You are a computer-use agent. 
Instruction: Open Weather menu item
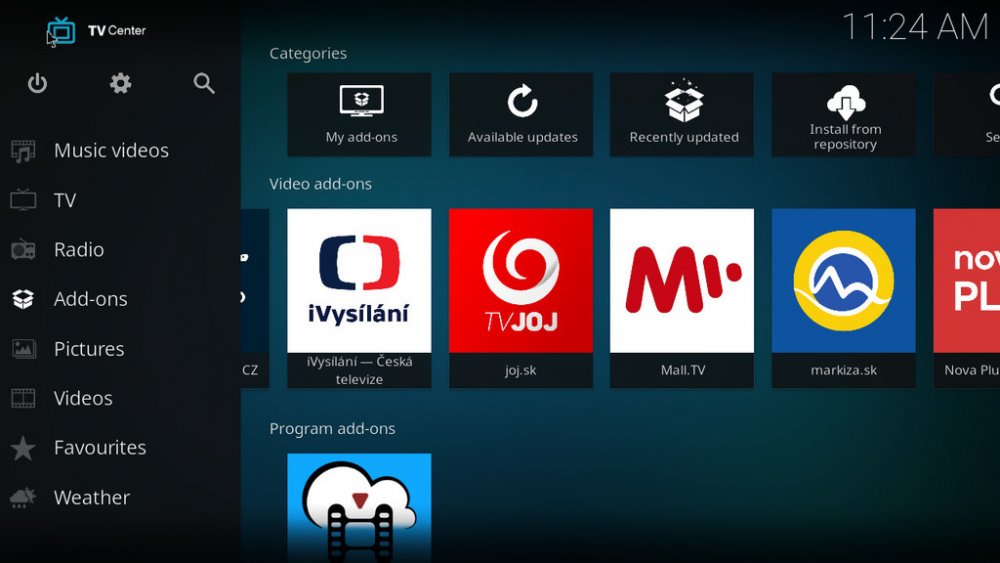91,497
